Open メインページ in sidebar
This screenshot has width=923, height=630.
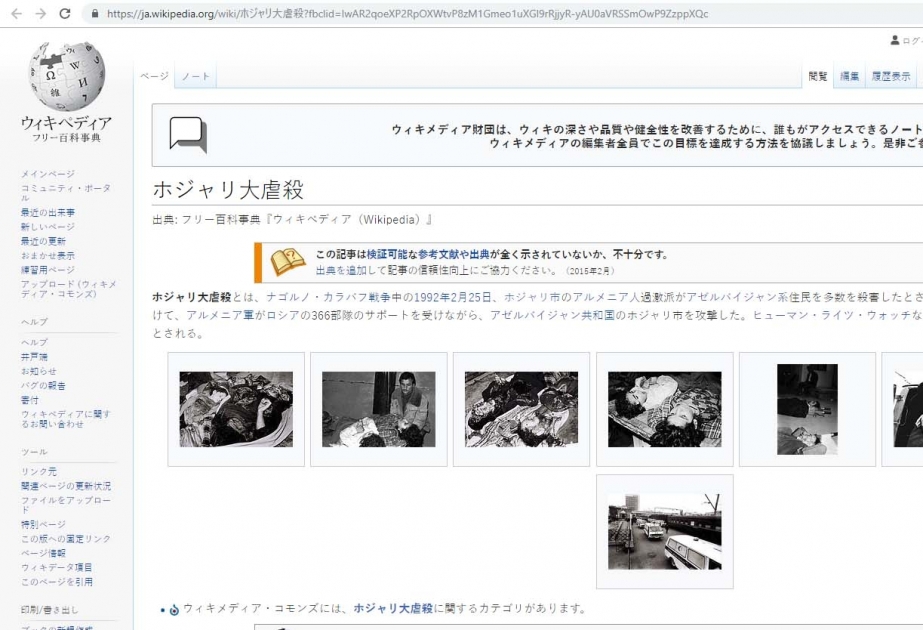coord(48,174)
